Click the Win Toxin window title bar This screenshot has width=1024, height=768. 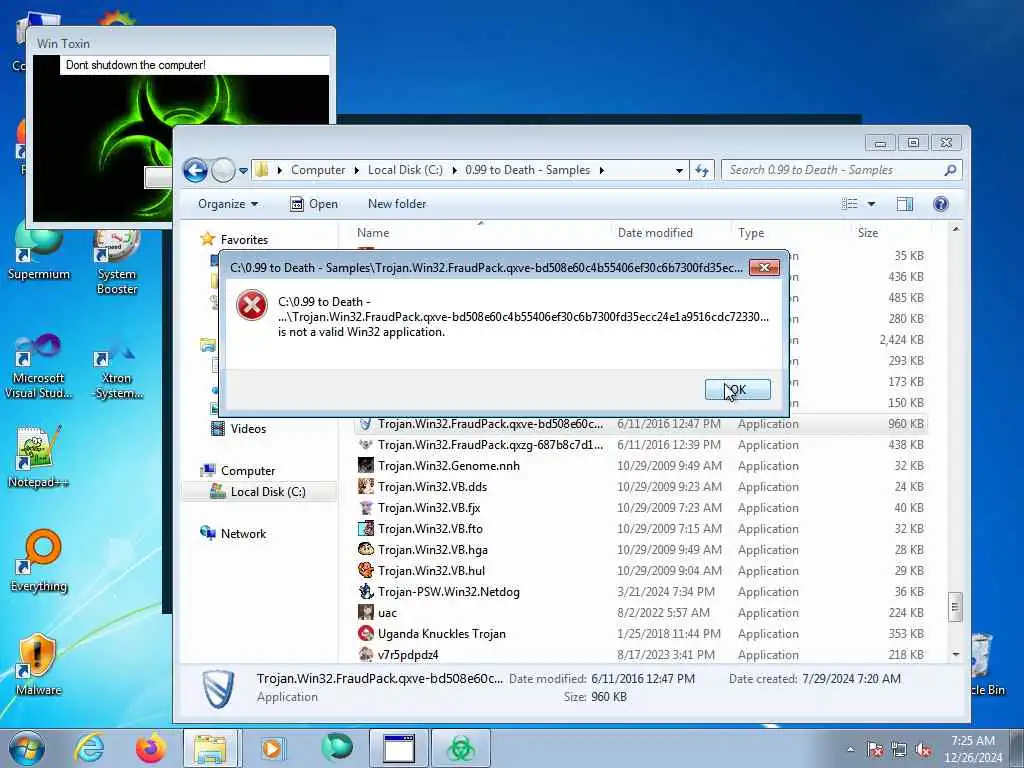pos(180,43)
